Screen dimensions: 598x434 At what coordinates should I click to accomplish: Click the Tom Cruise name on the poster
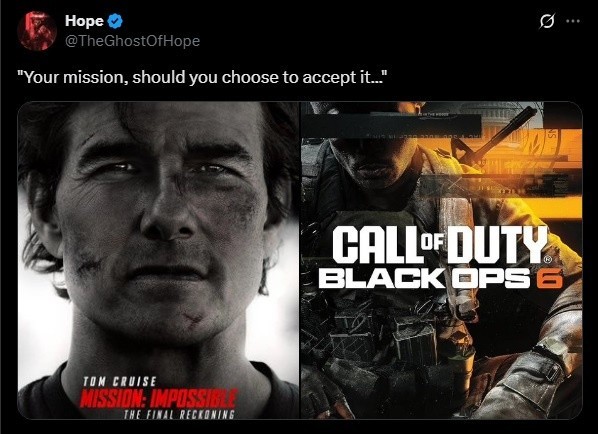pos(120,382)
